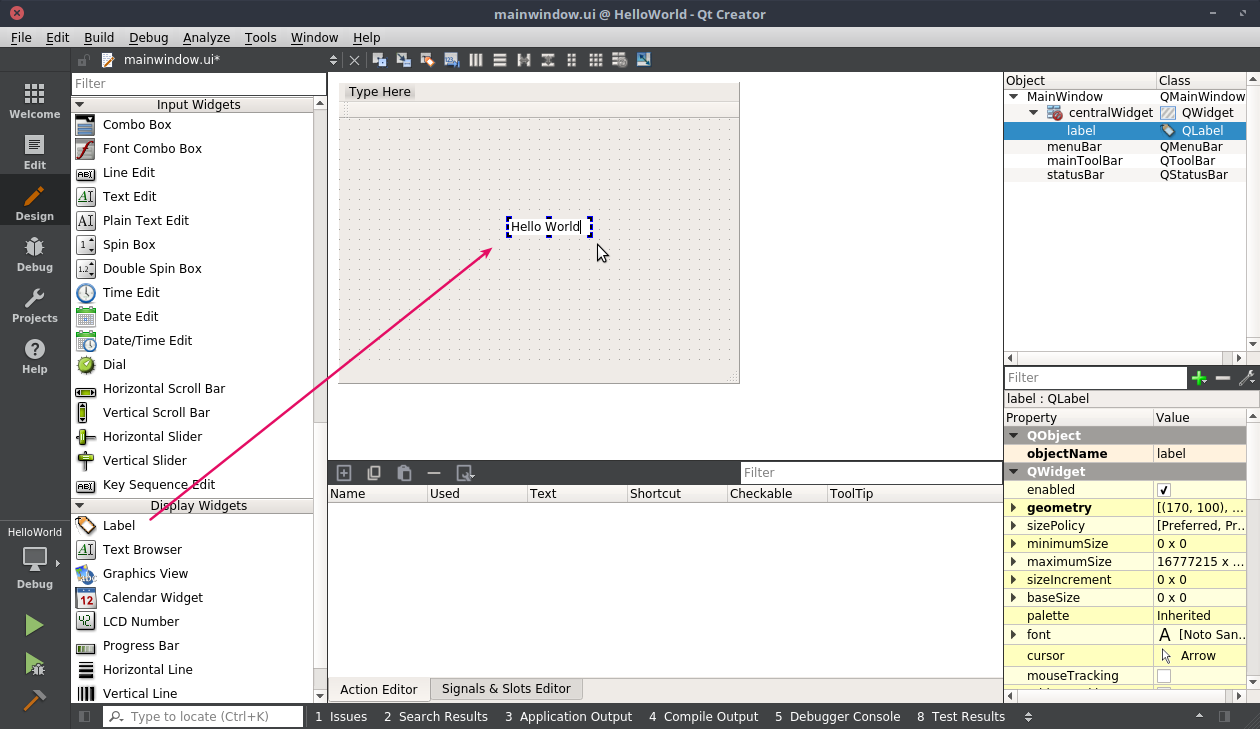Open the Welcome mode
1260x729 pixels.
tap(35, 100)
